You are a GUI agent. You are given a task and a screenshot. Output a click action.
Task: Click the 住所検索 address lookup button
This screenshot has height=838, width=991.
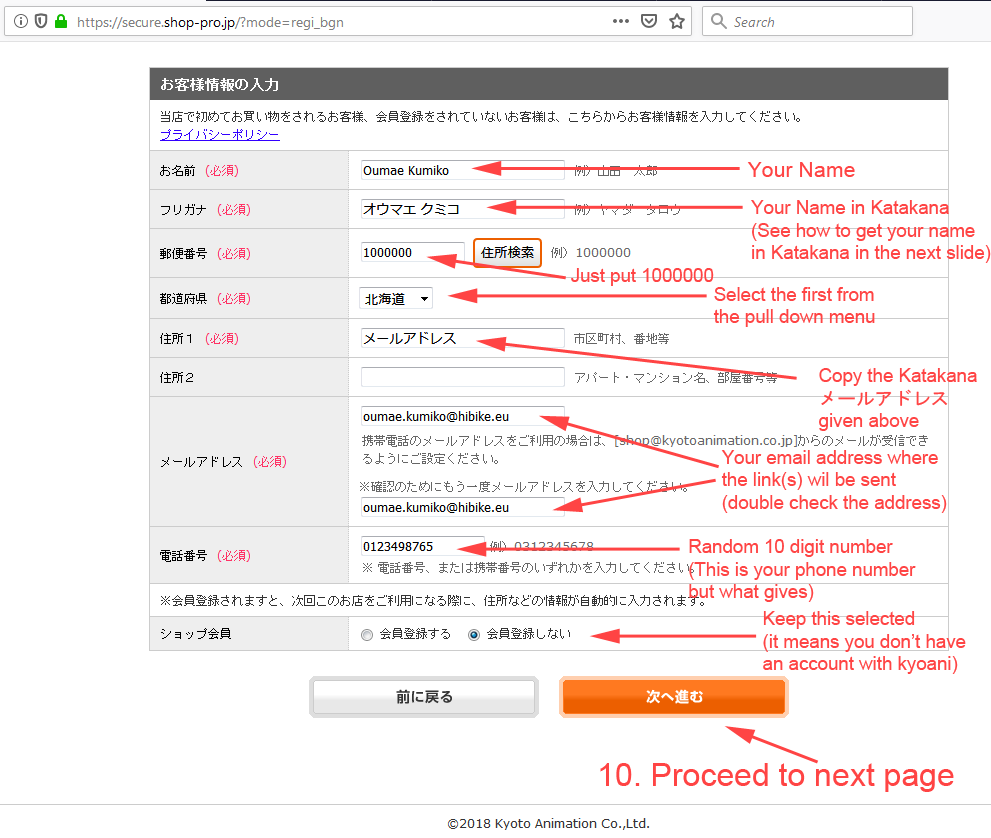point(507,253)
